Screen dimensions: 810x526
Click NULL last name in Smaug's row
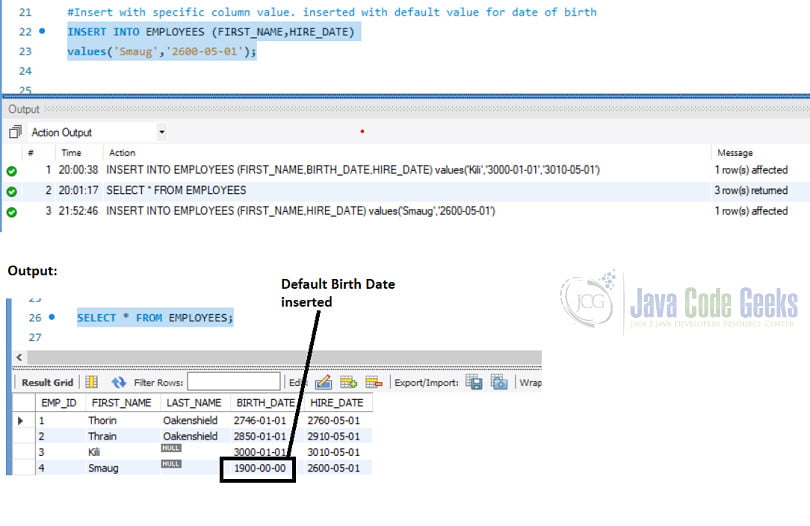click(x=171, y=464)
